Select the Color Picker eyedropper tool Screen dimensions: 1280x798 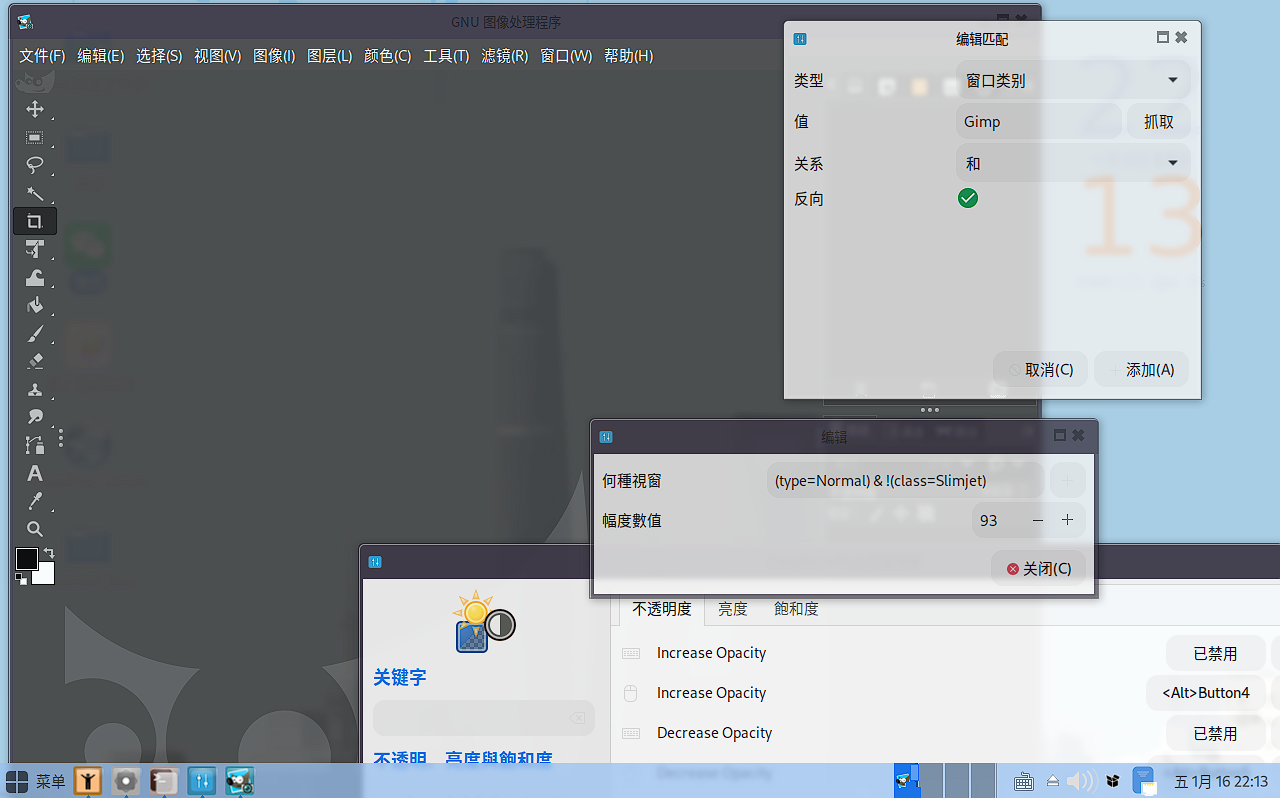(35, 501)
